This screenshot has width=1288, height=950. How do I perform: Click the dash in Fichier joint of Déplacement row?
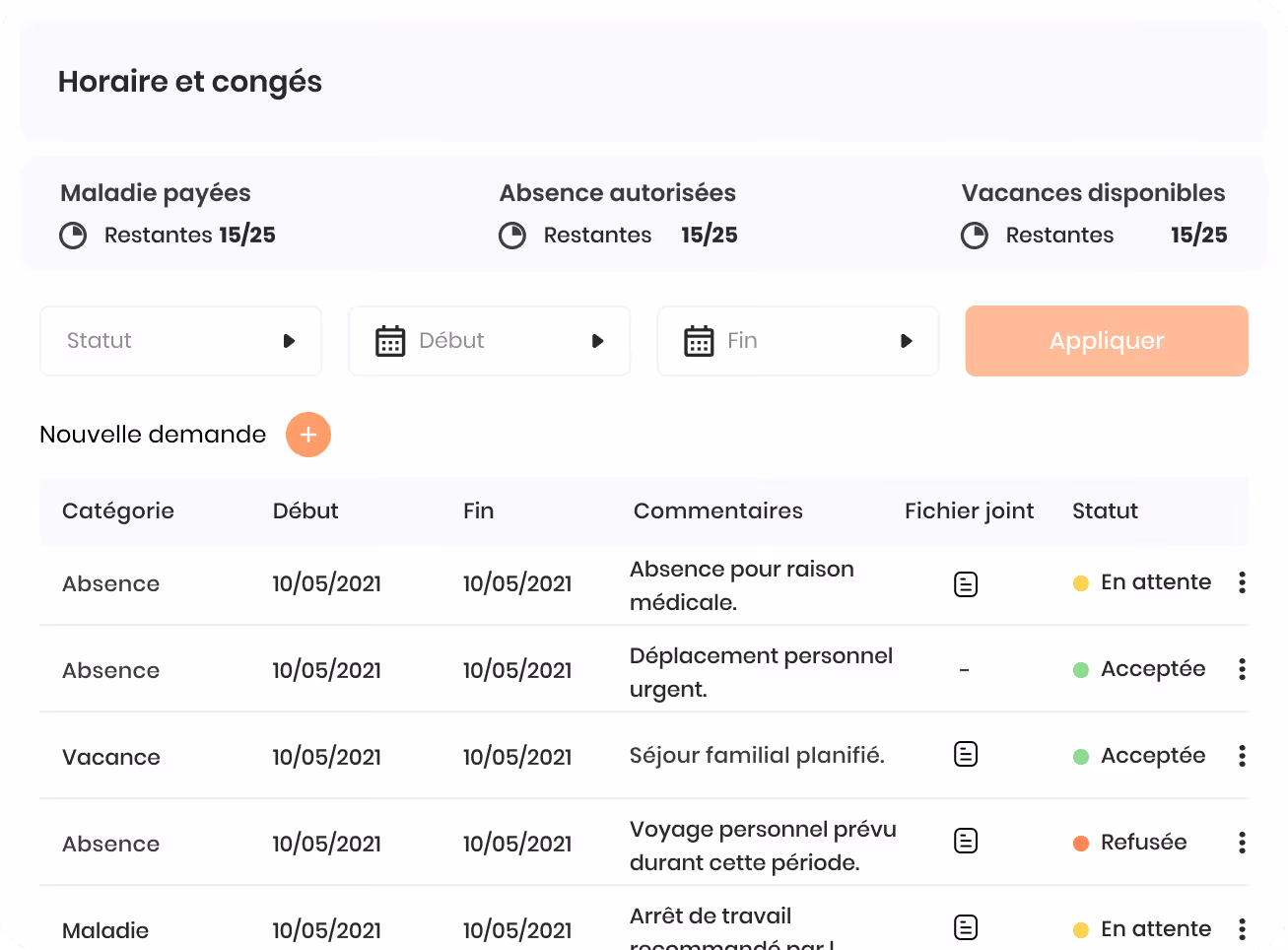[x=965, y=670]
